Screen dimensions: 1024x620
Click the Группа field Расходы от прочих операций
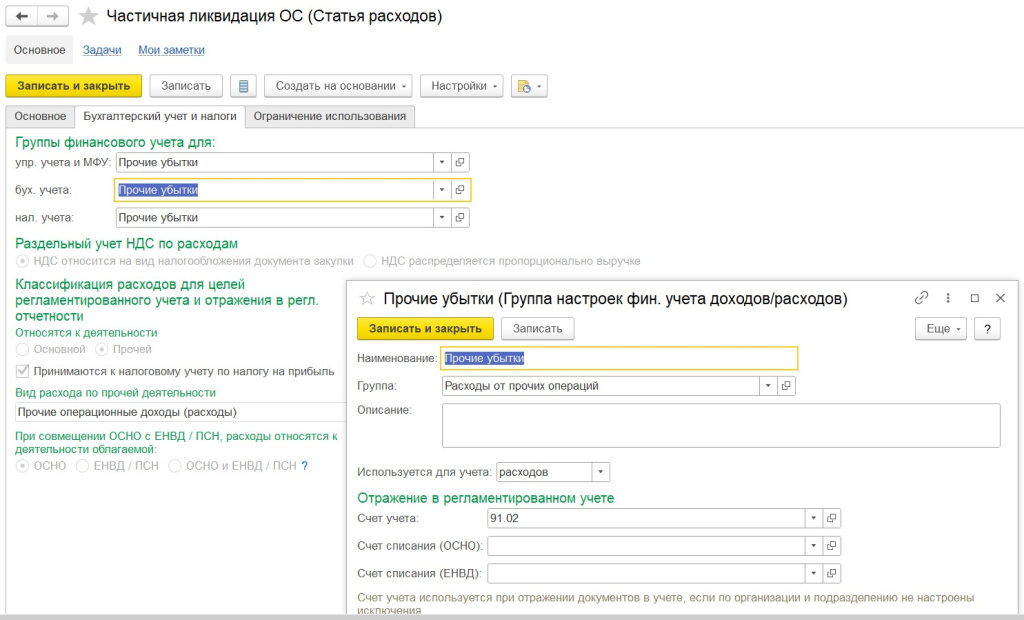(601, 385)
